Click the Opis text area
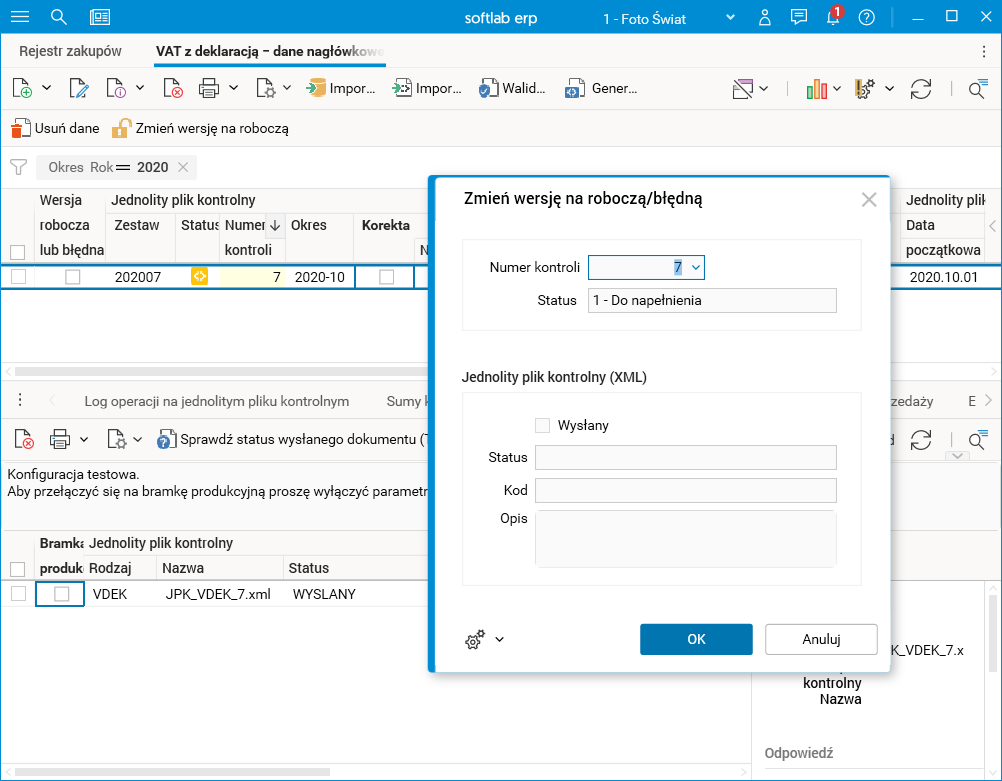 point(686,538)
